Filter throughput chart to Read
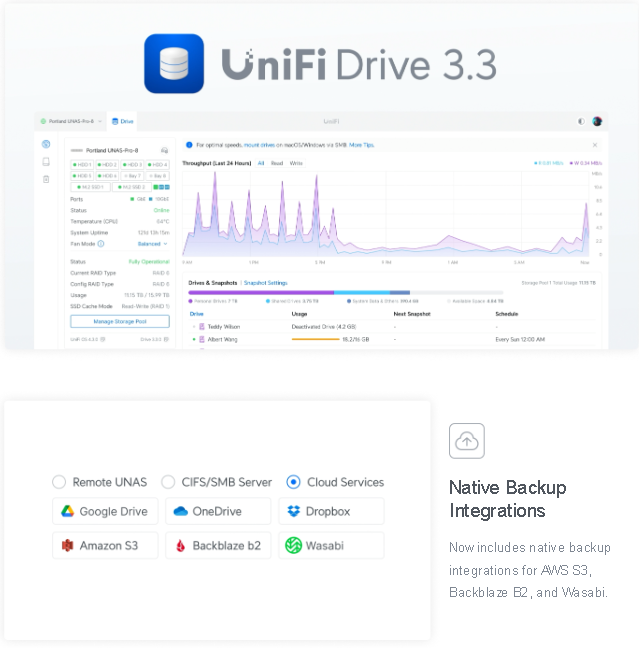Viewport: 639px width, 648px height. coord(277,163)
